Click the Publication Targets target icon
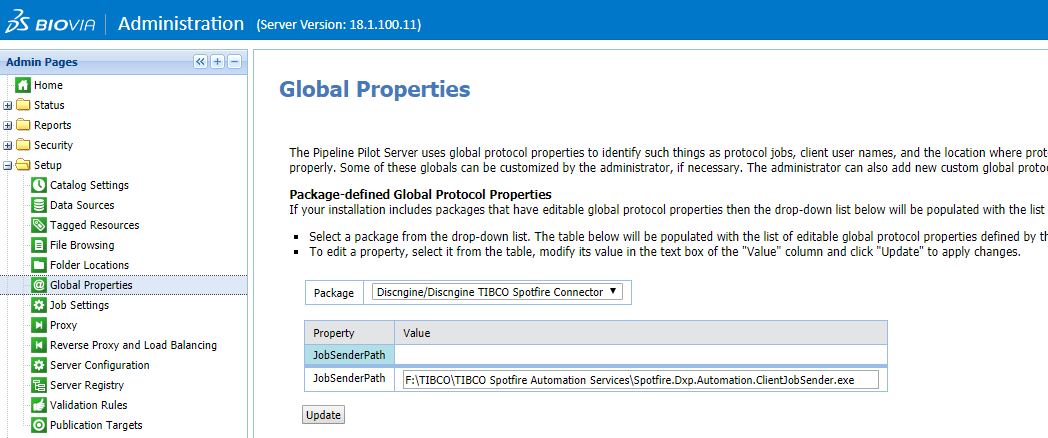 [39, 425]
